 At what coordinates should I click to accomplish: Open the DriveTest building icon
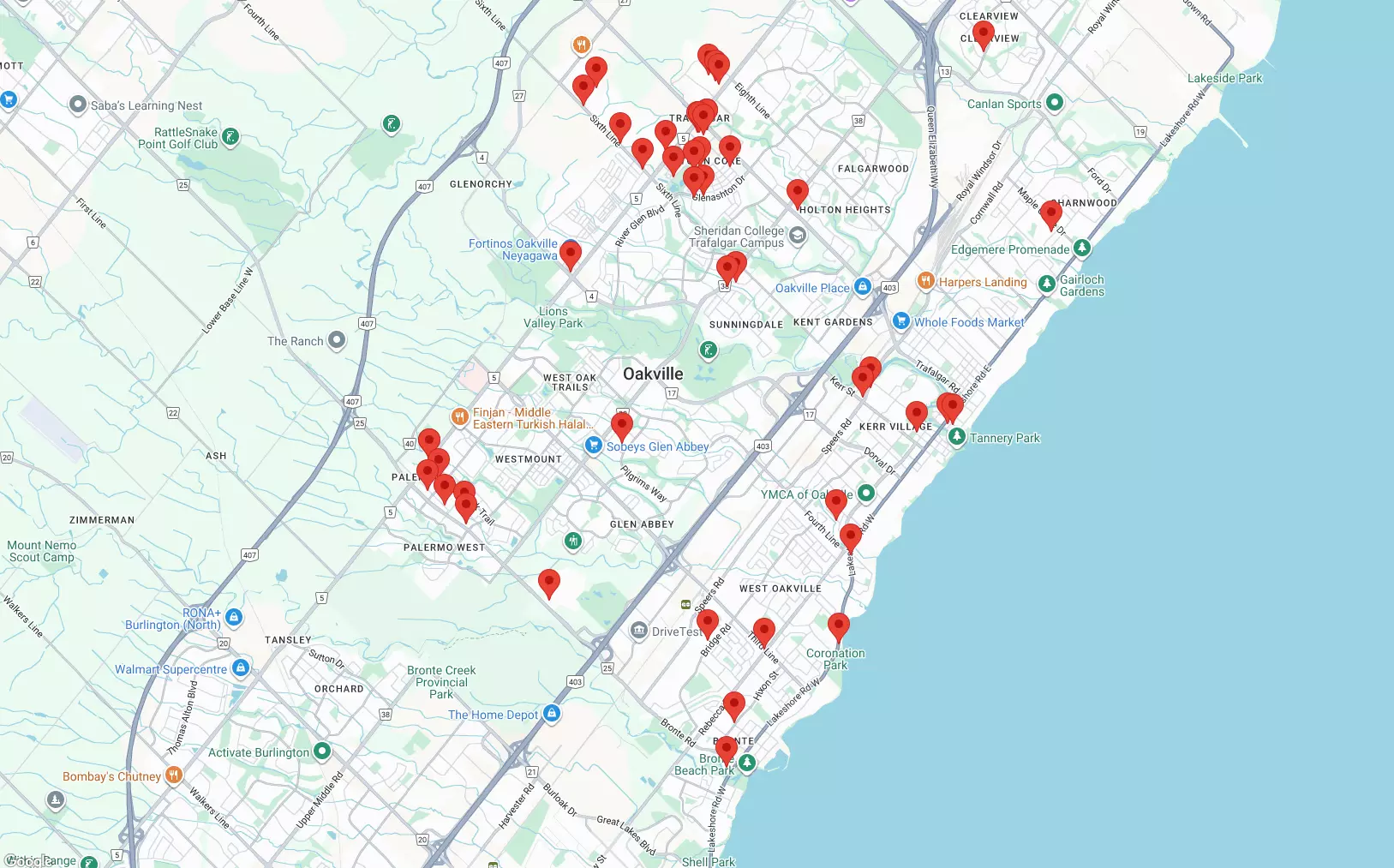click(638, 632)
